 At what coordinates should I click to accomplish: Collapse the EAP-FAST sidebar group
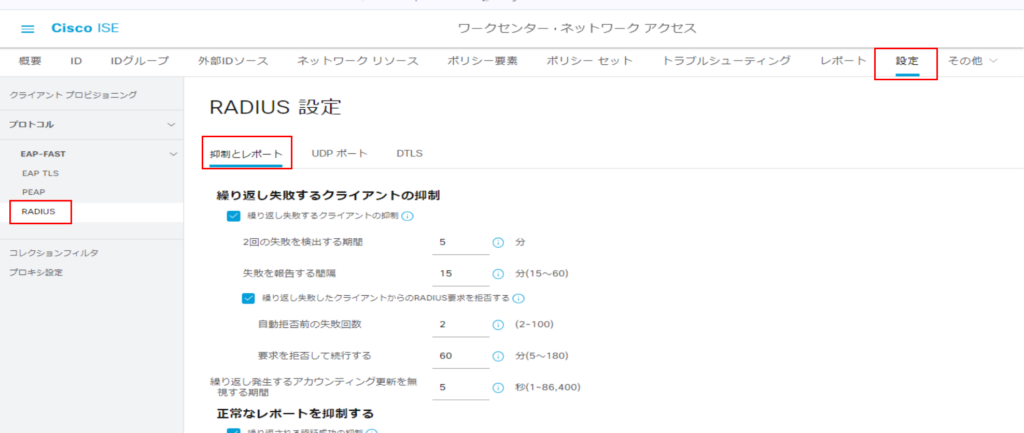pos(171,155)
